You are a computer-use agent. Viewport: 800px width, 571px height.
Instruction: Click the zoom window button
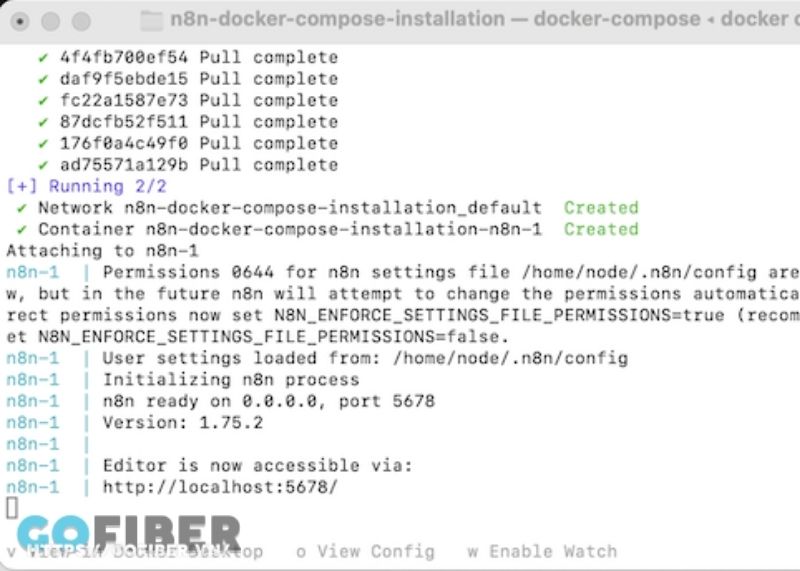click(81, 21)
